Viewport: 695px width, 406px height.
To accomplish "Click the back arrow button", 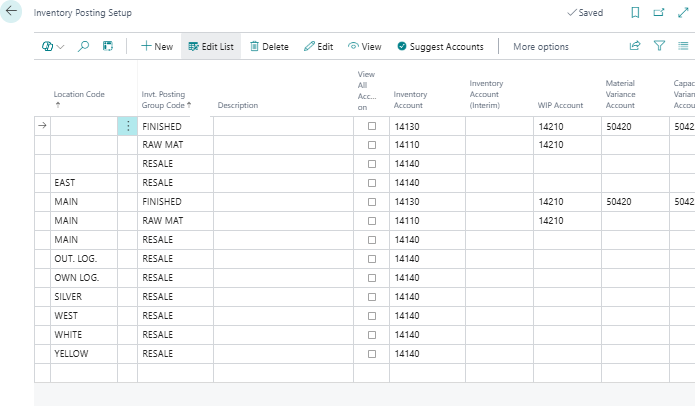I will 13,14.
